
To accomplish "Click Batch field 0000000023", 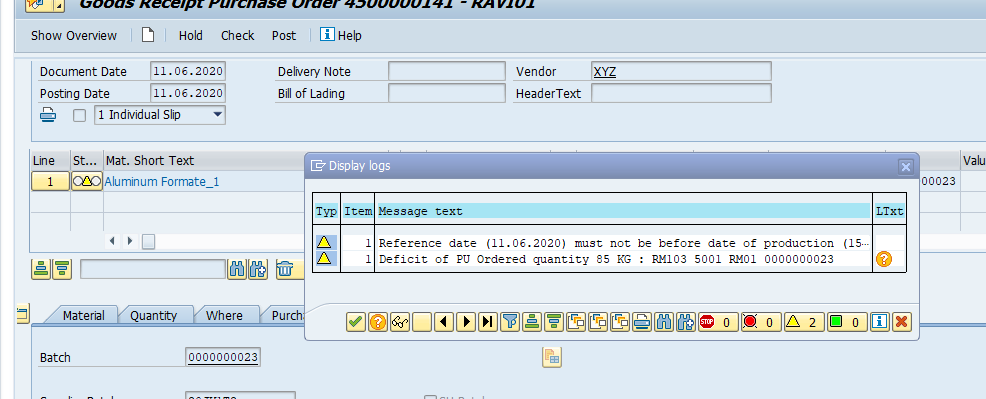I will pyautogui.click(x=223, y=358).
